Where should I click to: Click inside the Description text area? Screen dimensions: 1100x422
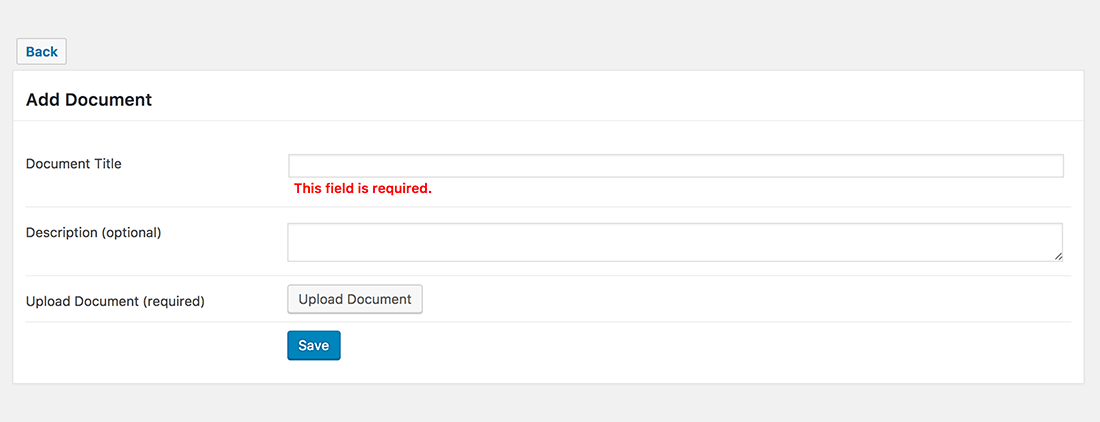[x=675, y=242]
